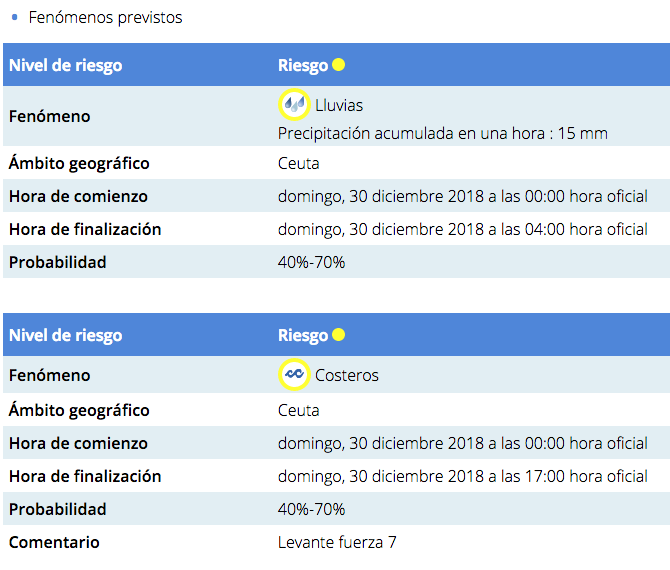Click "Ceuta" in the Lluvias table
670x570 pixels.
coord(298,163)
